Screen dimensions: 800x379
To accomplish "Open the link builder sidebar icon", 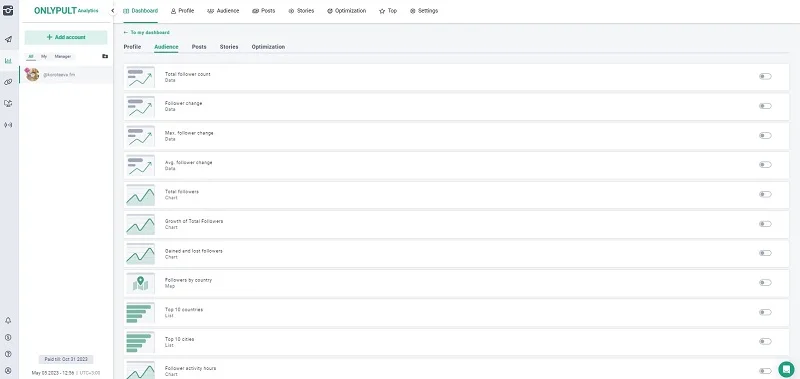I will (x=8, y=82).
